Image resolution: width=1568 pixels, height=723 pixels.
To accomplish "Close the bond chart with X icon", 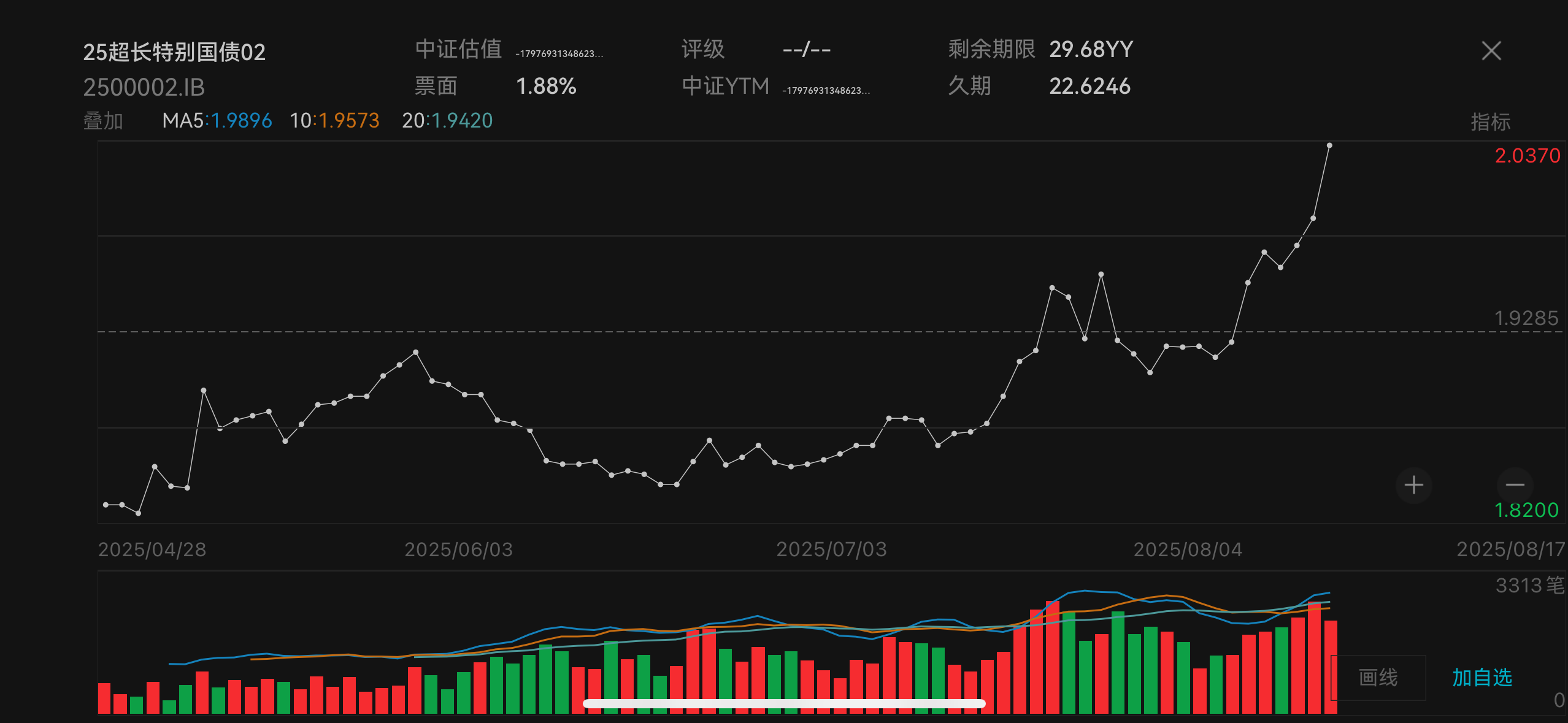I will coord(1491,51).
